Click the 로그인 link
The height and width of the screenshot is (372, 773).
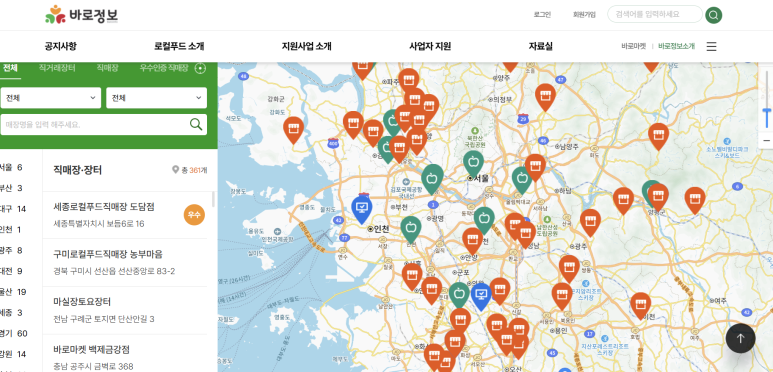click(x=542, y=15)
